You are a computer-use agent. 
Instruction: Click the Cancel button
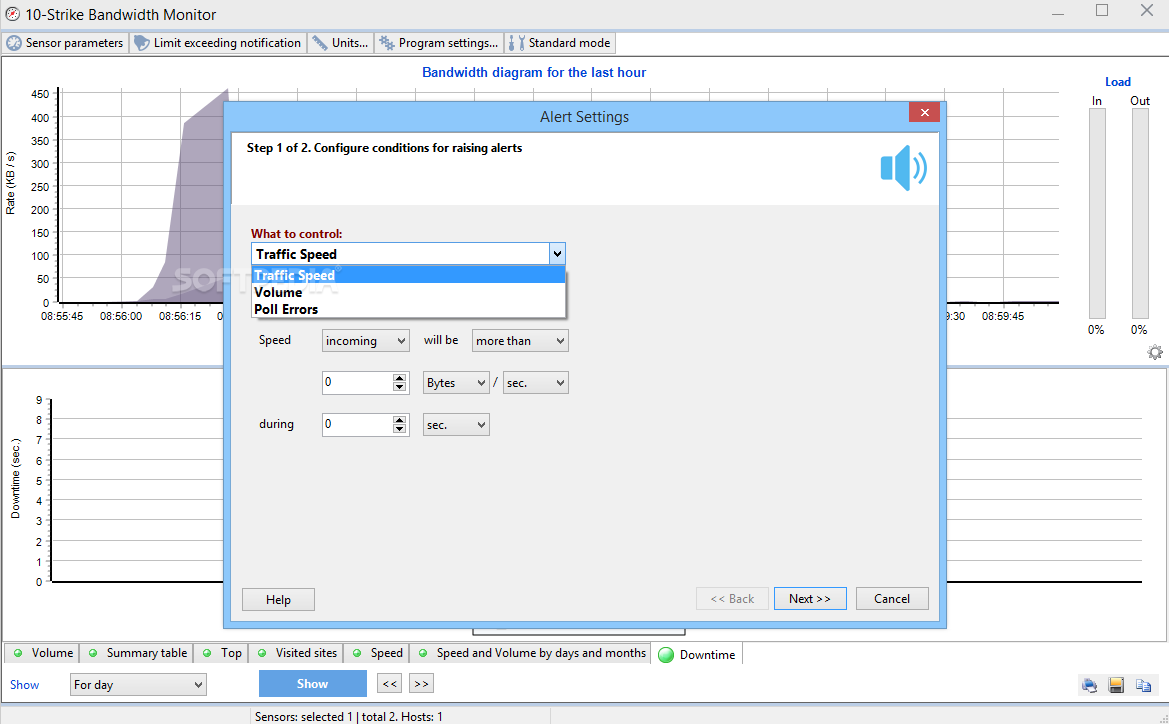(x=892, y=599)
